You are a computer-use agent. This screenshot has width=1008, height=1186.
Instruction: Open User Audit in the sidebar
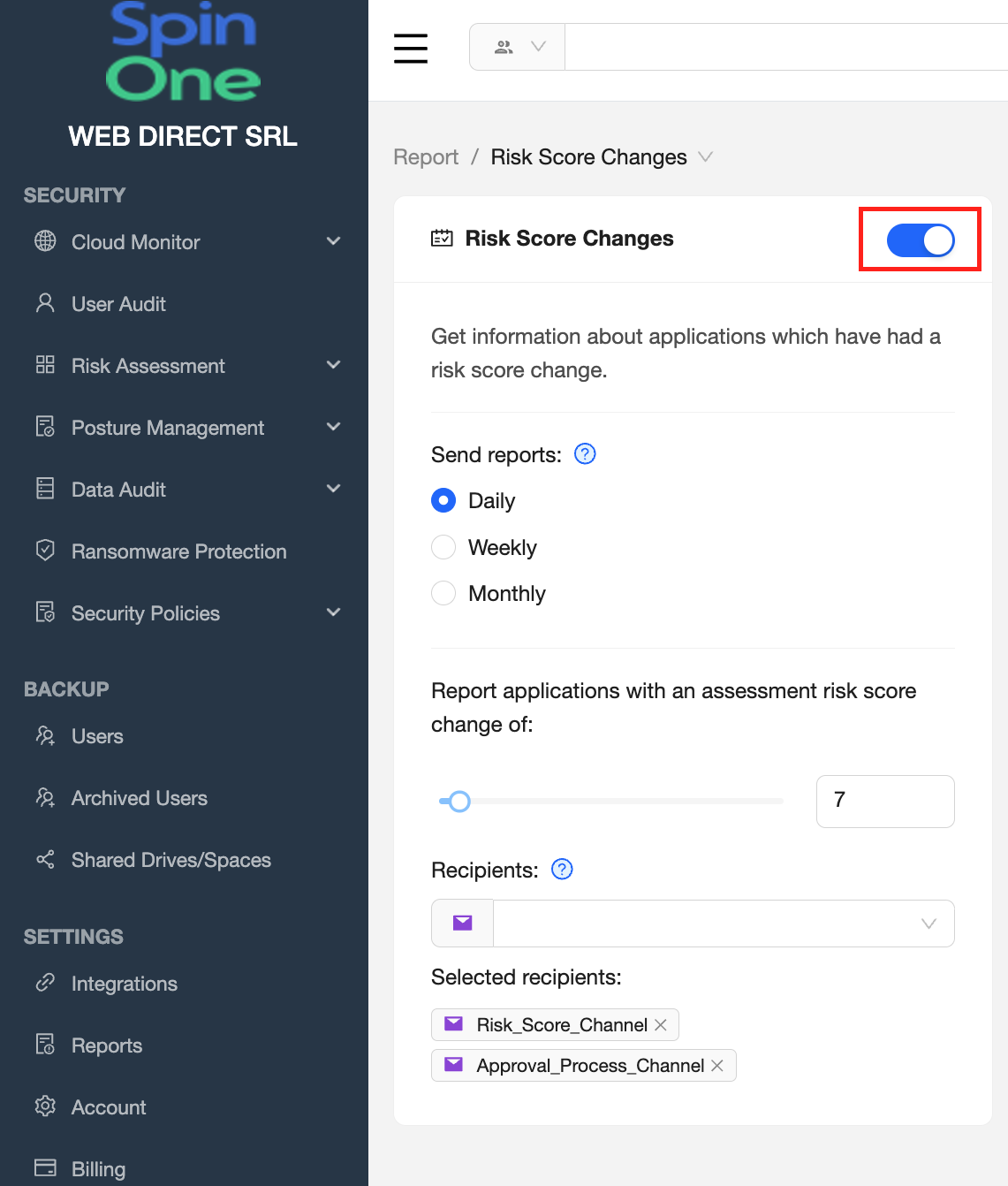(118, 304)
